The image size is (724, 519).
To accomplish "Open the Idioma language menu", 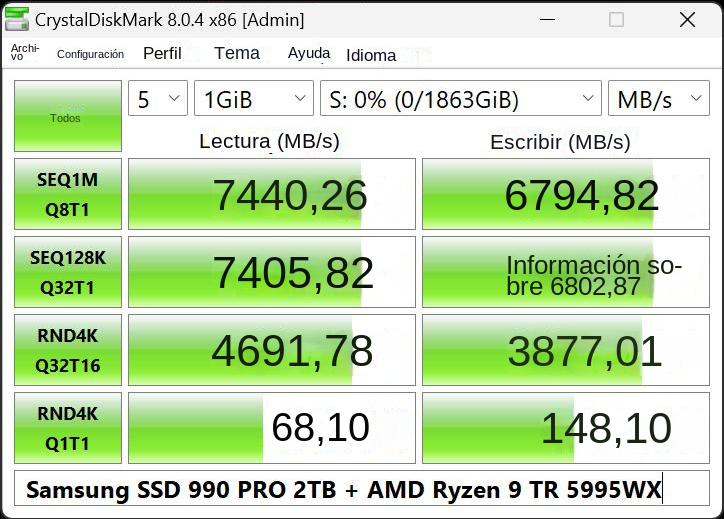I will 371,55.
